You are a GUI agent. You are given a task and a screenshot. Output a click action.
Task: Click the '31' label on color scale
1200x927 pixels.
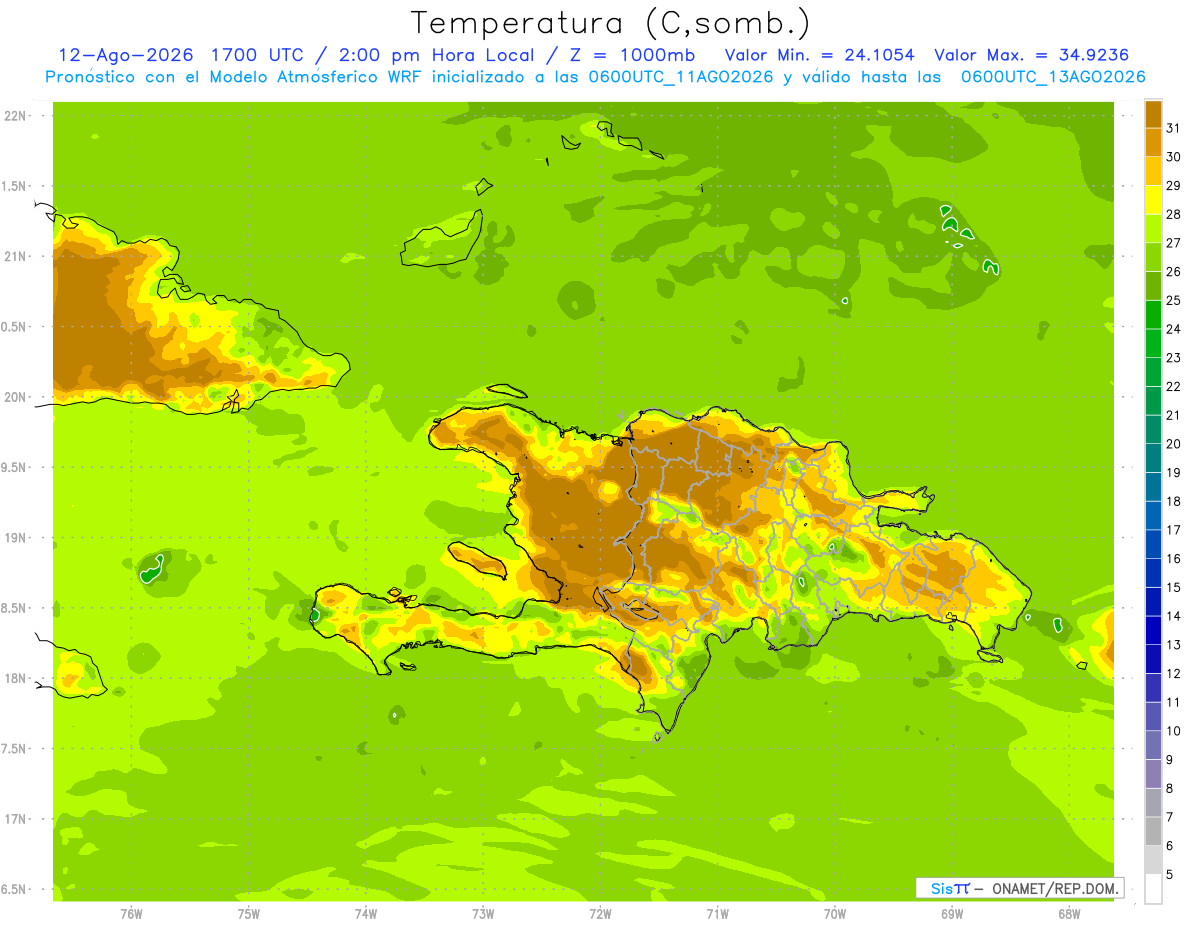click(1174, 128)
